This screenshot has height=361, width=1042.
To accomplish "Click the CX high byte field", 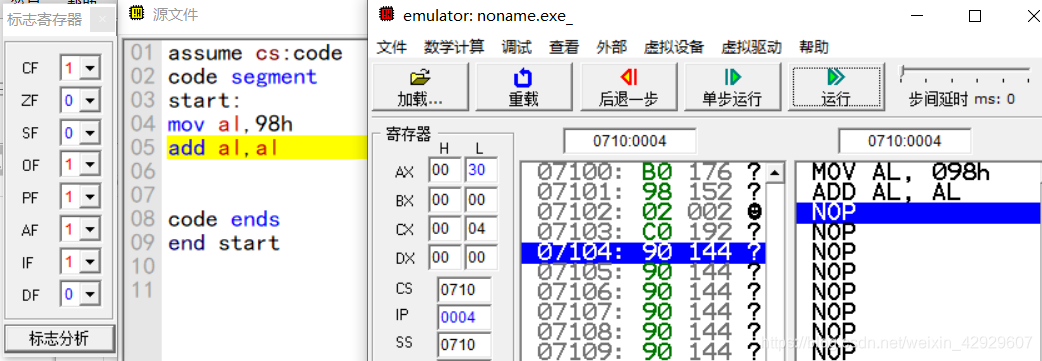I will click(445, 229).
